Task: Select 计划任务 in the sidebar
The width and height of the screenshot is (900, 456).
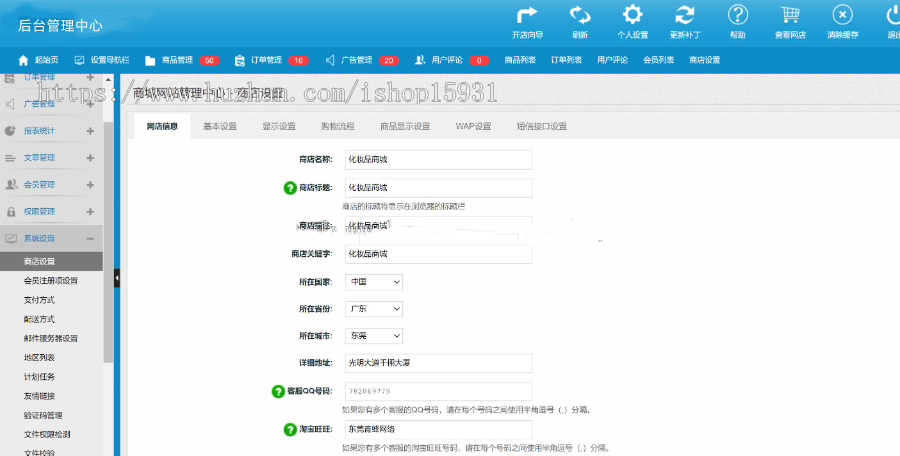Action: click(40, 377)
